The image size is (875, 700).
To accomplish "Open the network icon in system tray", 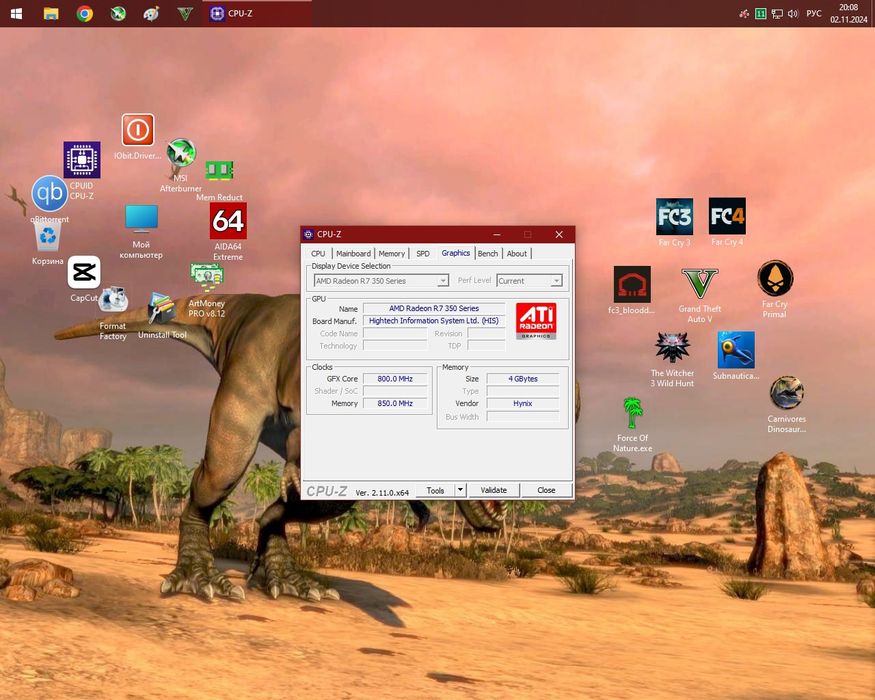I will pyautogui.click(x=777, y=13).
